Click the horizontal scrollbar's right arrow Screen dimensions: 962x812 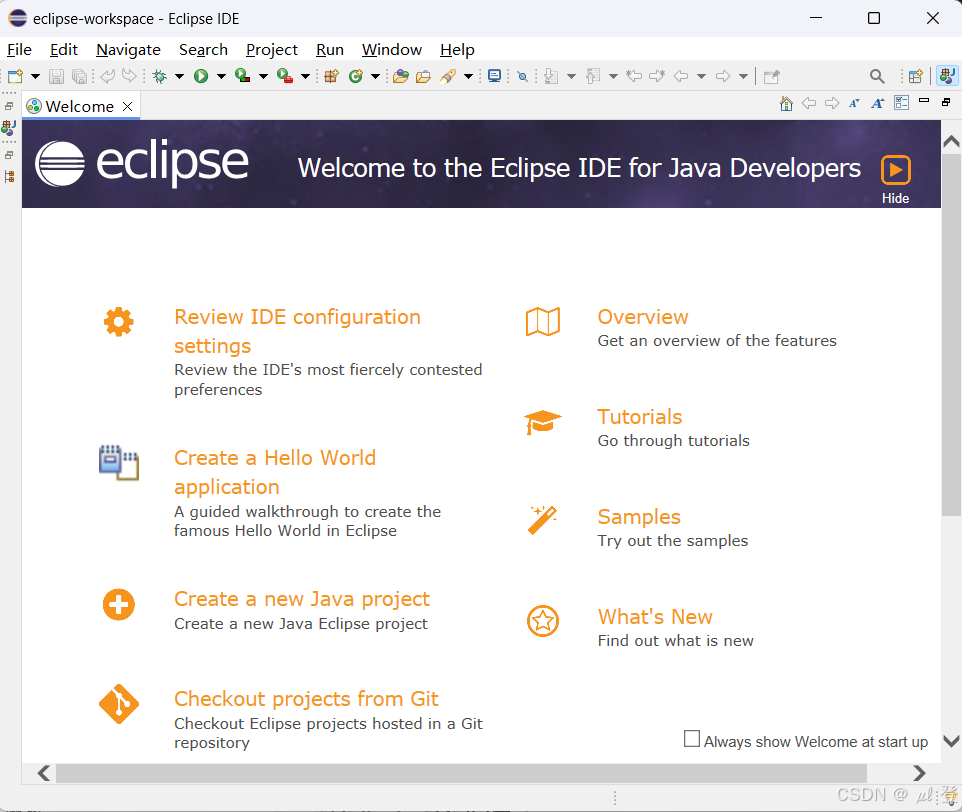click(919, 772)
